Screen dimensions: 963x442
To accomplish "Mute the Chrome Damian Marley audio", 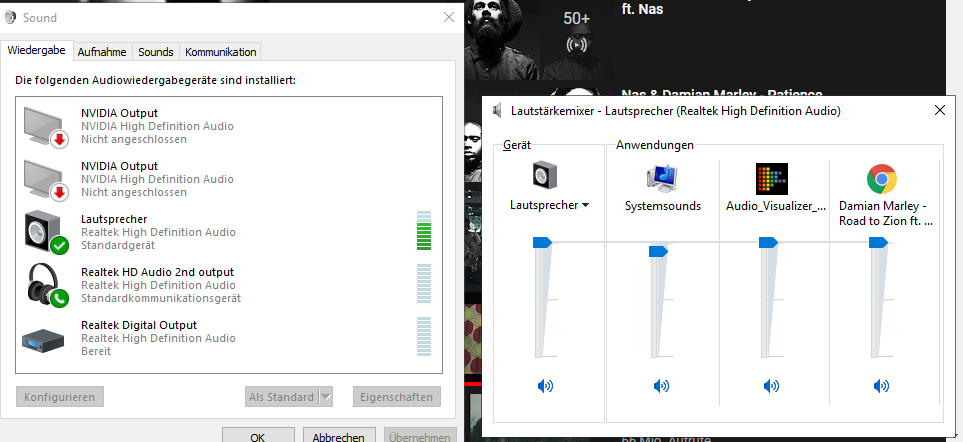I will pyautogui.click(x=881, y=386).
